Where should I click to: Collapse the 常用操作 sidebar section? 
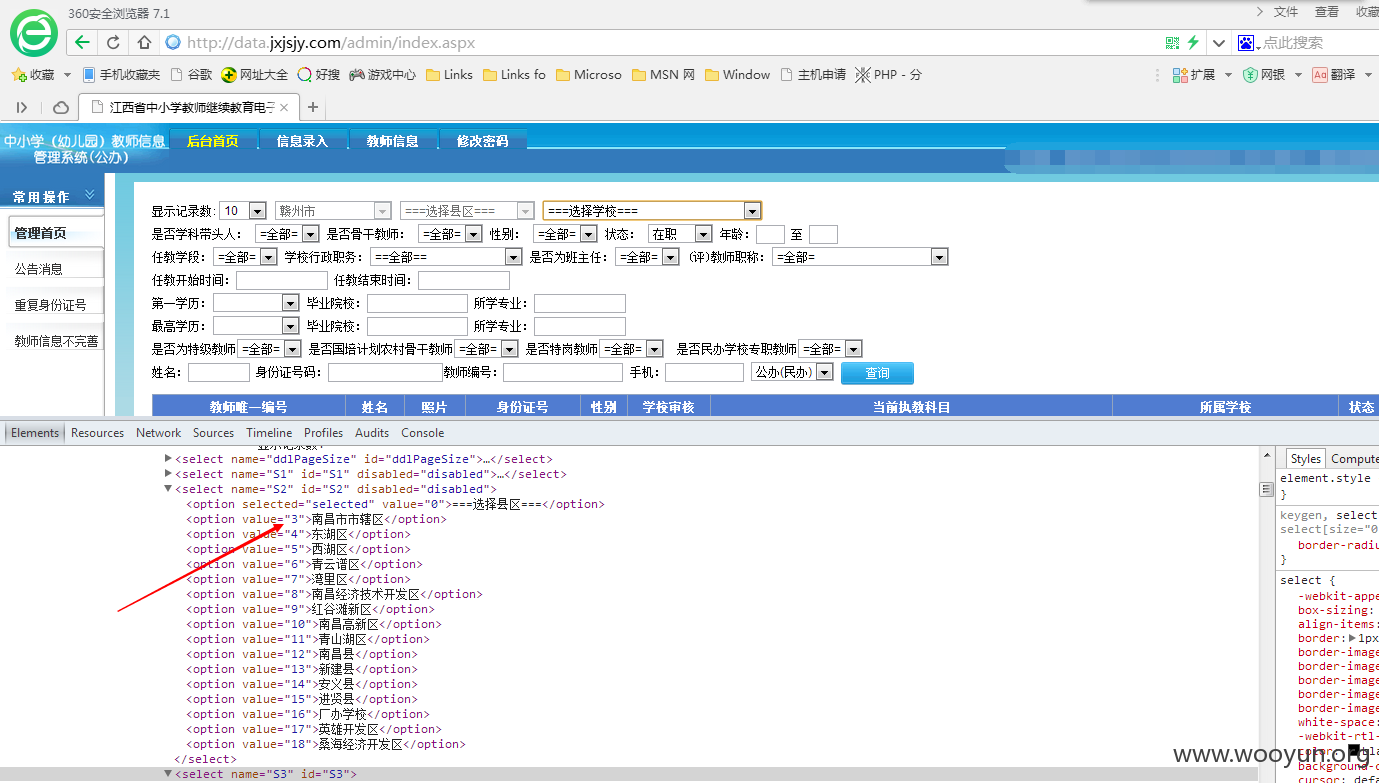point(89,194)
